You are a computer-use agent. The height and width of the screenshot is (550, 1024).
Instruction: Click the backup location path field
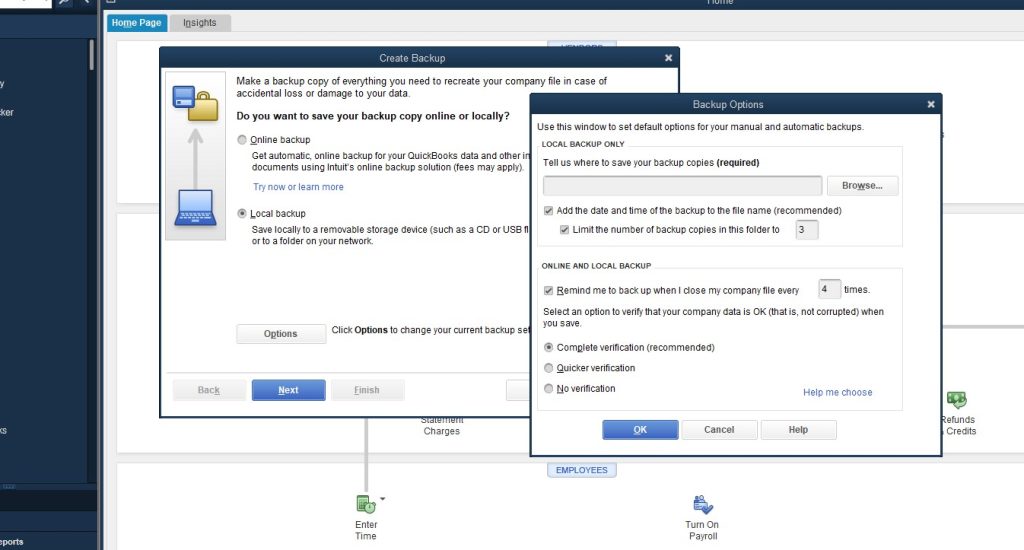(x=682, y=186)
